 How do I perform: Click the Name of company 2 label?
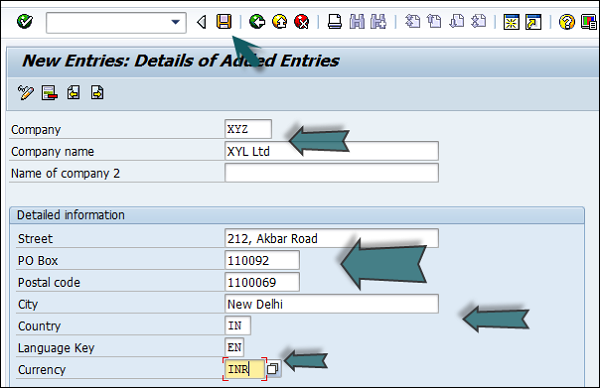65,173
